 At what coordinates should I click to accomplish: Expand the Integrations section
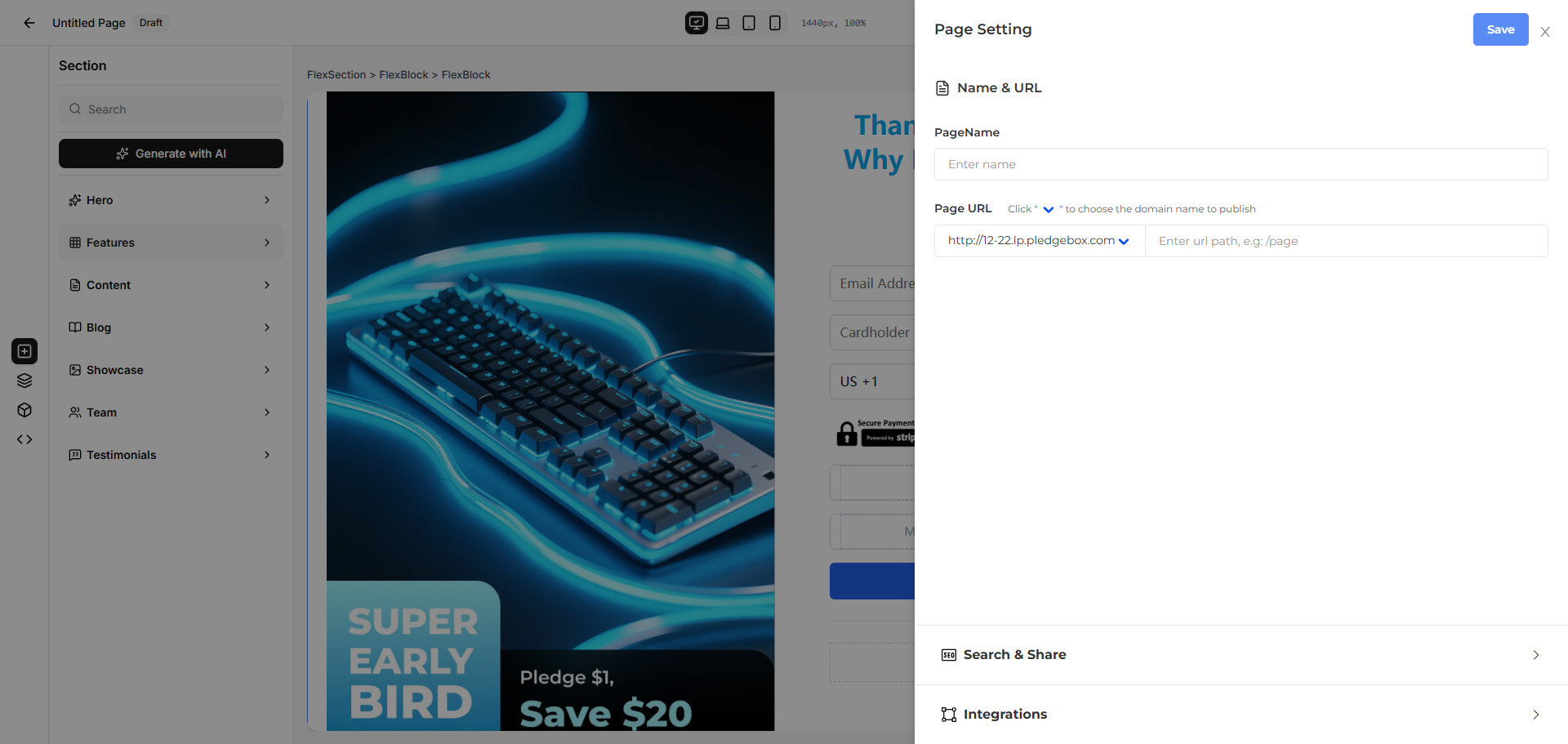[x=1241, y=715]
